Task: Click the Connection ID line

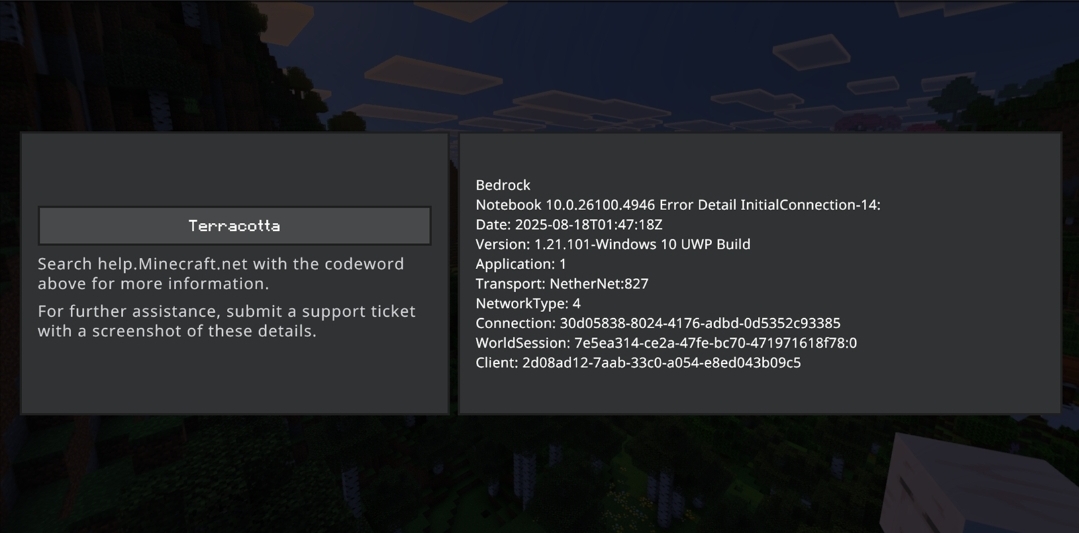Action: coord(658,323)
